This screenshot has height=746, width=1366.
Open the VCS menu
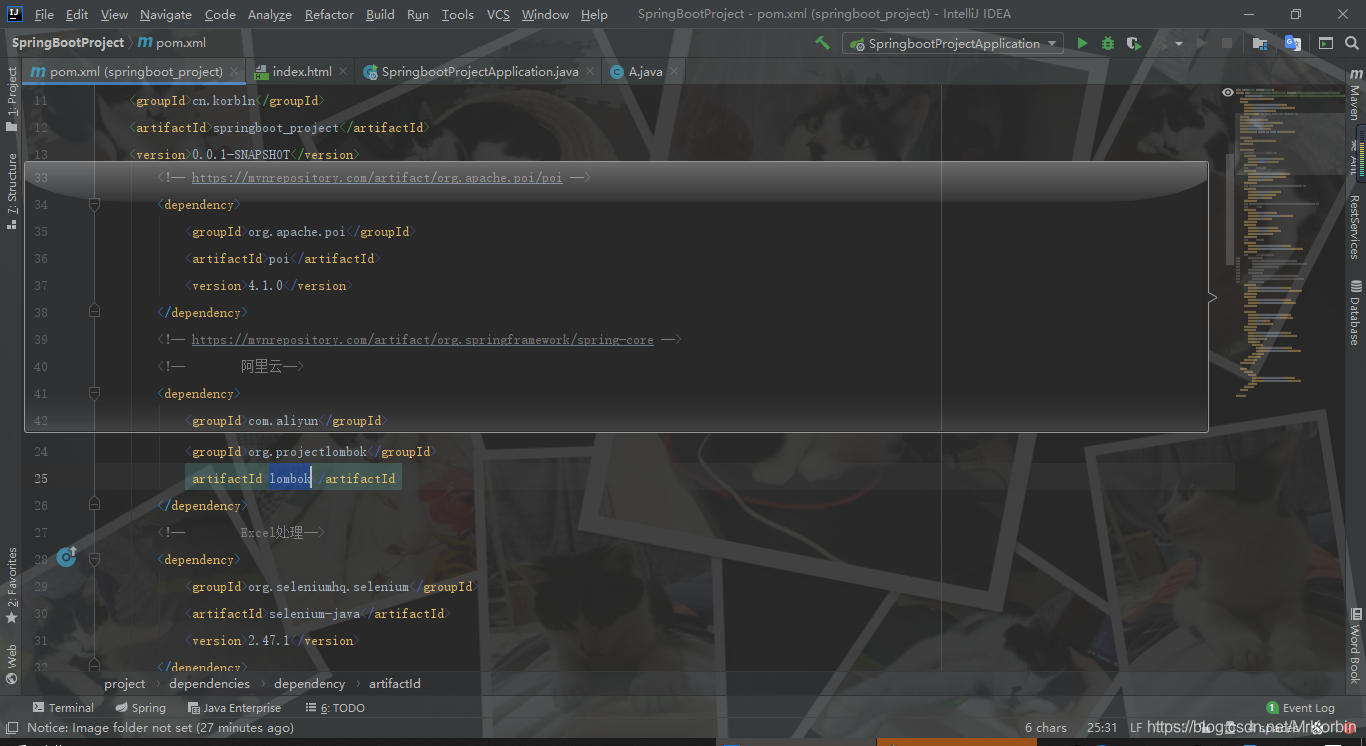pos(498,14)
